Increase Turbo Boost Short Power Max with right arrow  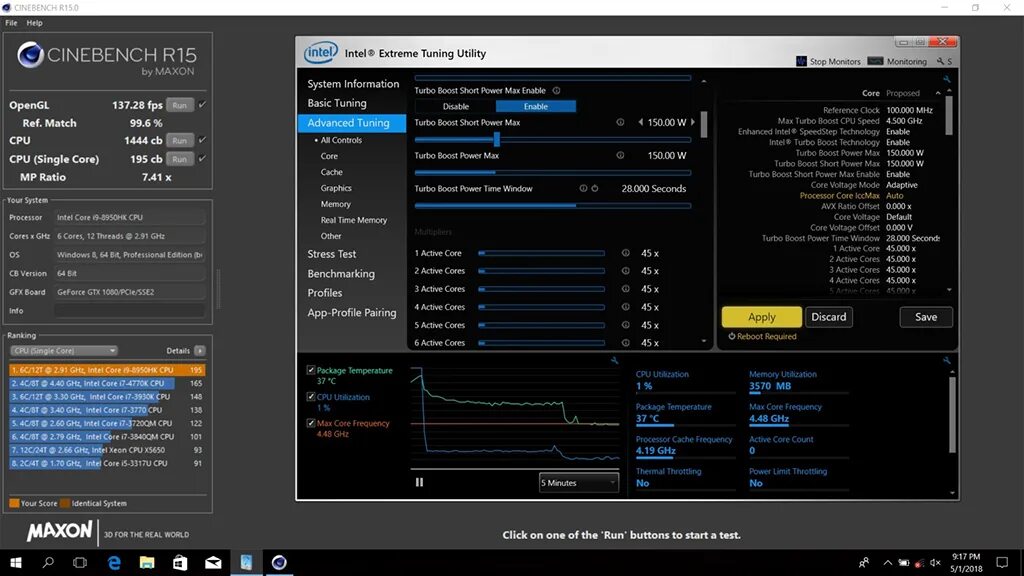693,122
